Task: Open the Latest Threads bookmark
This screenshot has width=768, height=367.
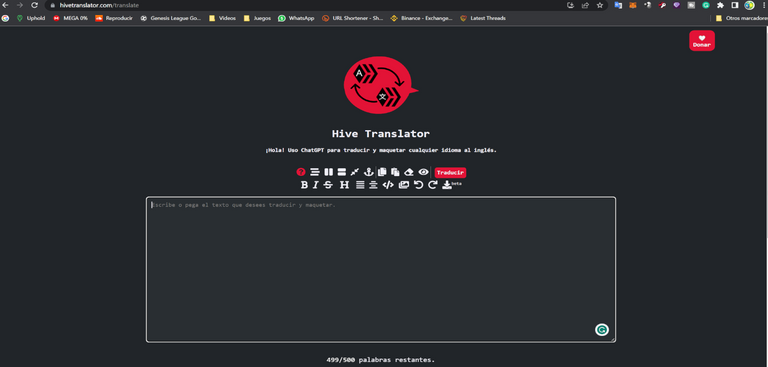Action: pos(483,18)
